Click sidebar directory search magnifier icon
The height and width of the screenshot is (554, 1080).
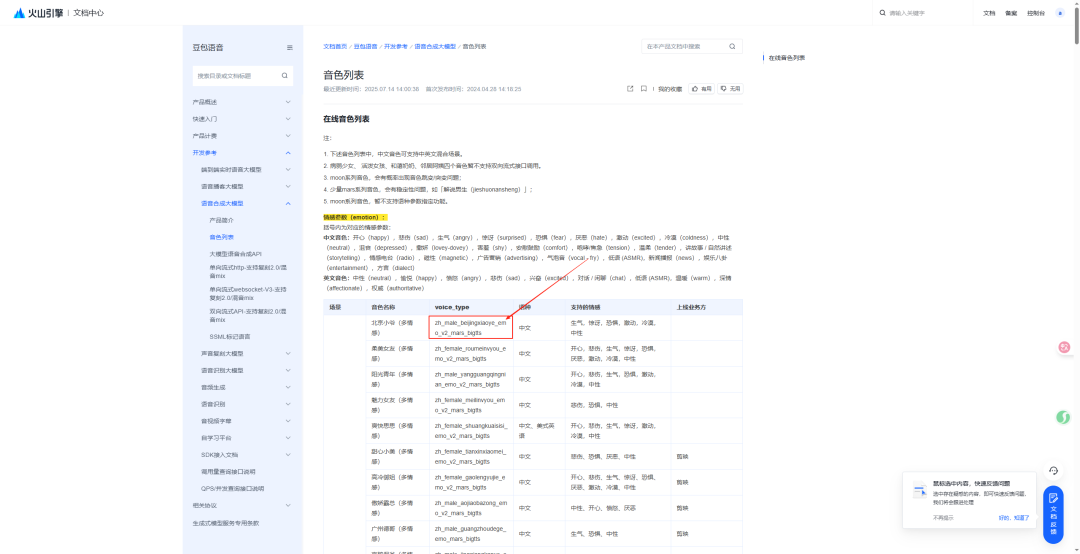pyautogui.click(x=284, y=76)
